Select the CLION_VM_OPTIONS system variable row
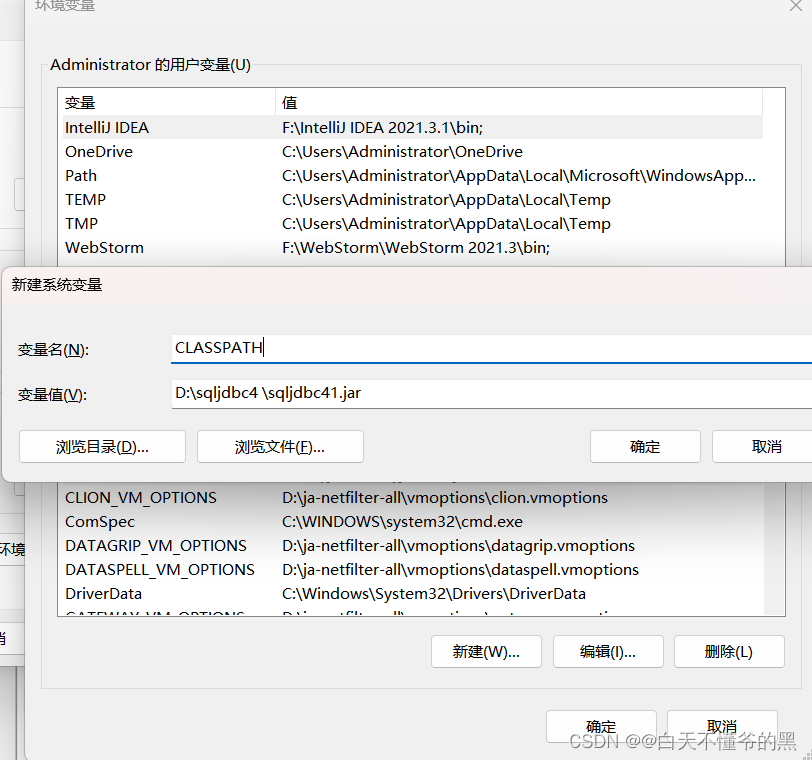This screenshot has width=812, height=760. tap(413, 498)
